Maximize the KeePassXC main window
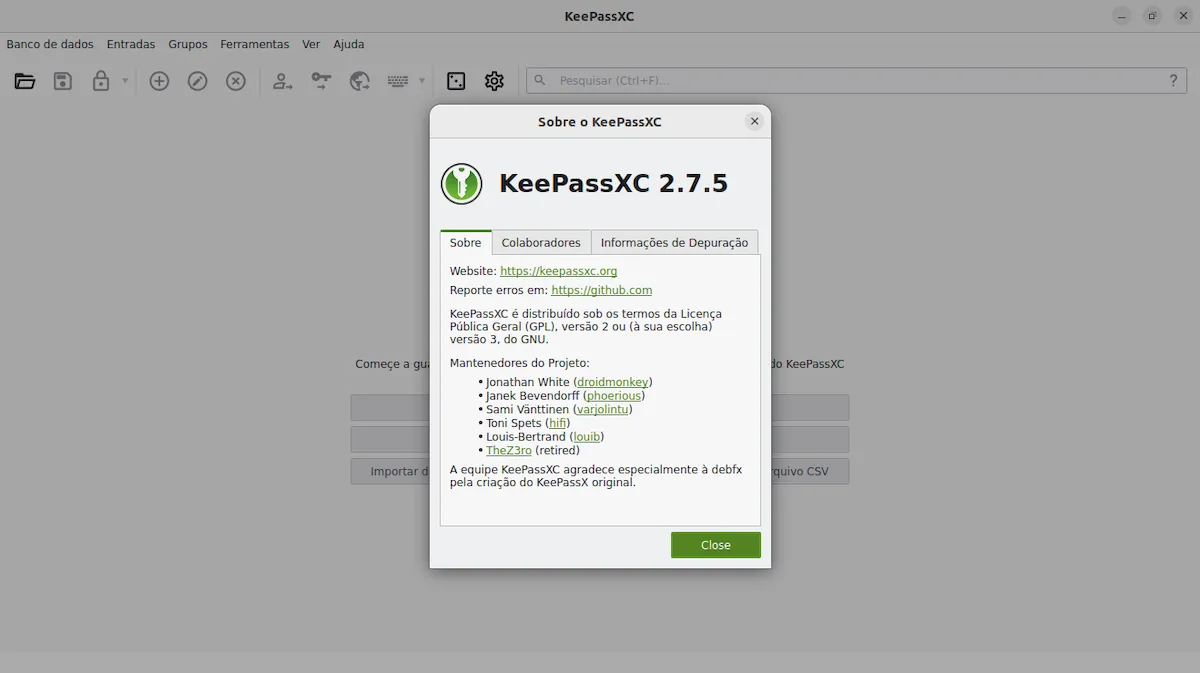This screenshot has height=673, width=1200. (1152, 16)
